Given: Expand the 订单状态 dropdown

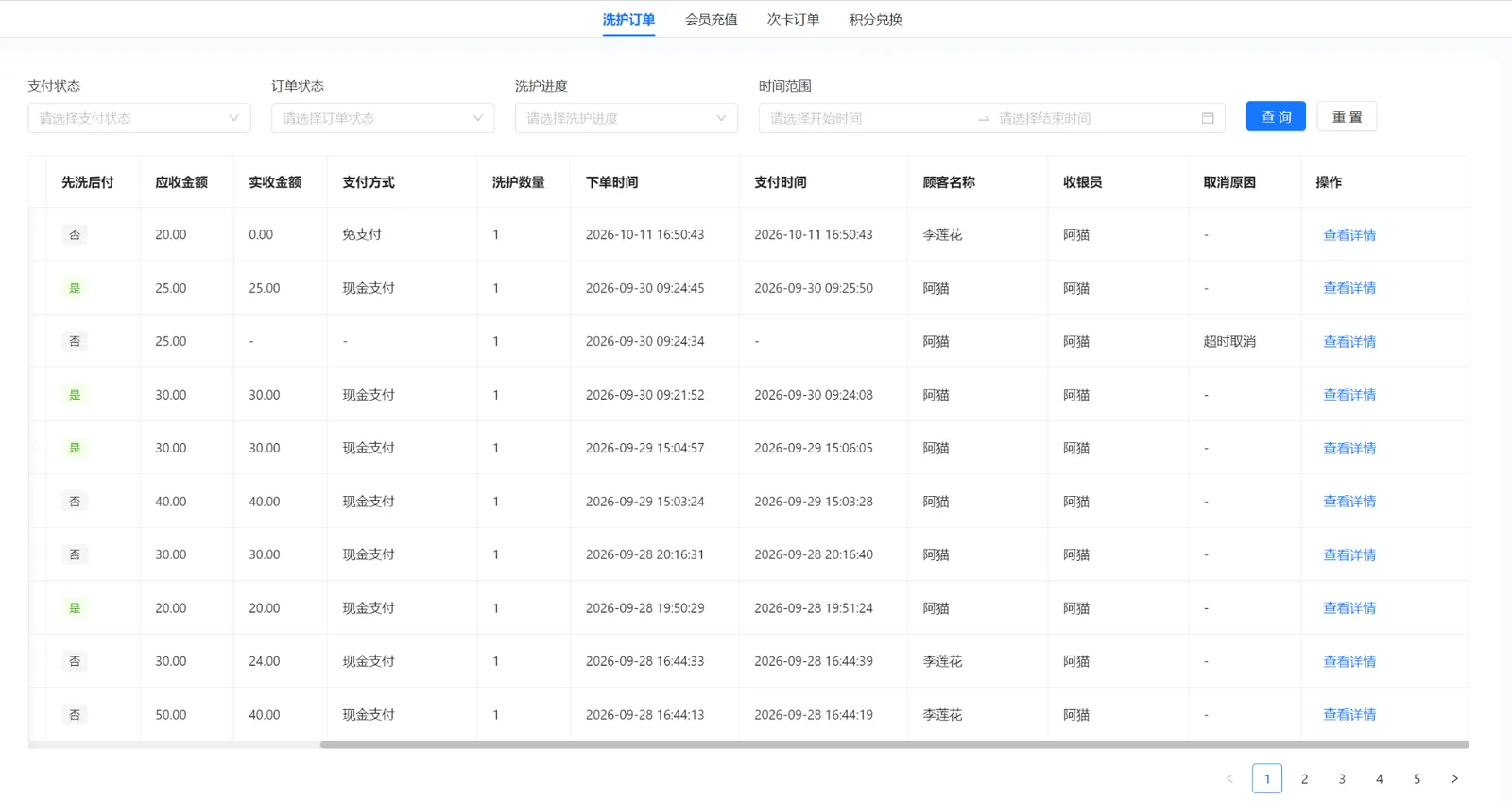Looking at the screenshot, I should (383, 118).
